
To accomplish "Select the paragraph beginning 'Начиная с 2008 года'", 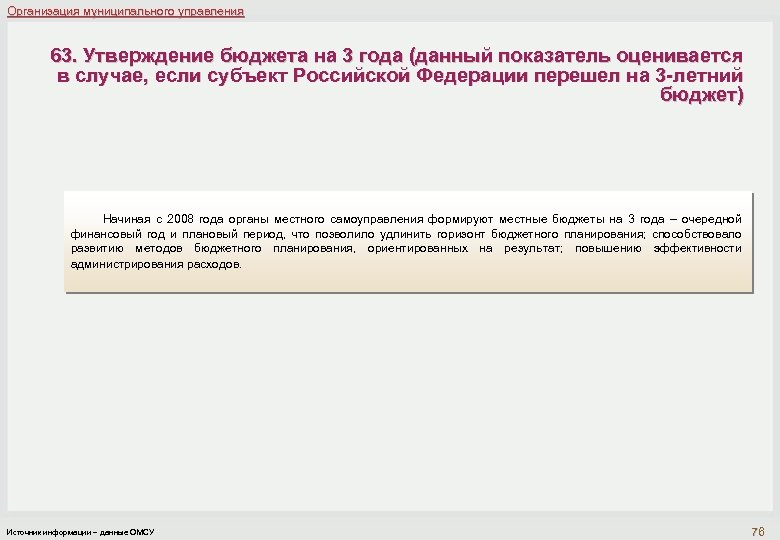I will coord(406,242).
